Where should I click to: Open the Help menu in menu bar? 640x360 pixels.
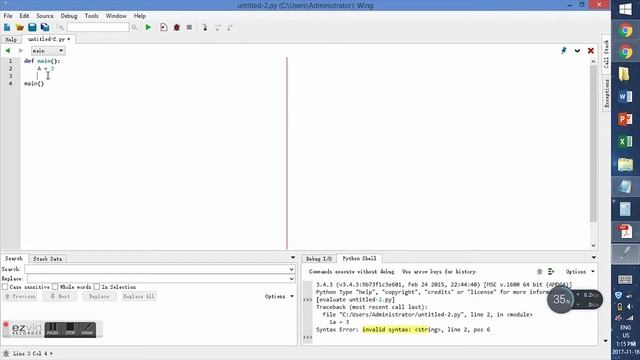coord(140,16)
